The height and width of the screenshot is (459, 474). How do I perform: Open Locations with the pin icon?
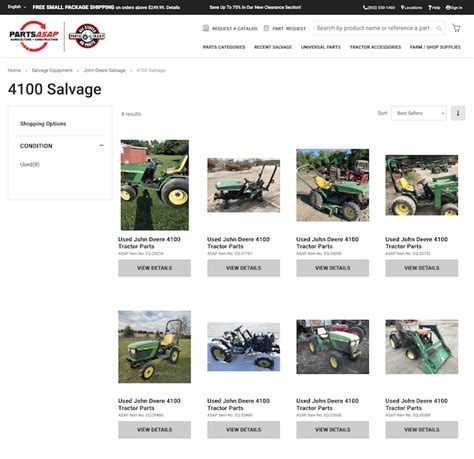coord(411,7)
